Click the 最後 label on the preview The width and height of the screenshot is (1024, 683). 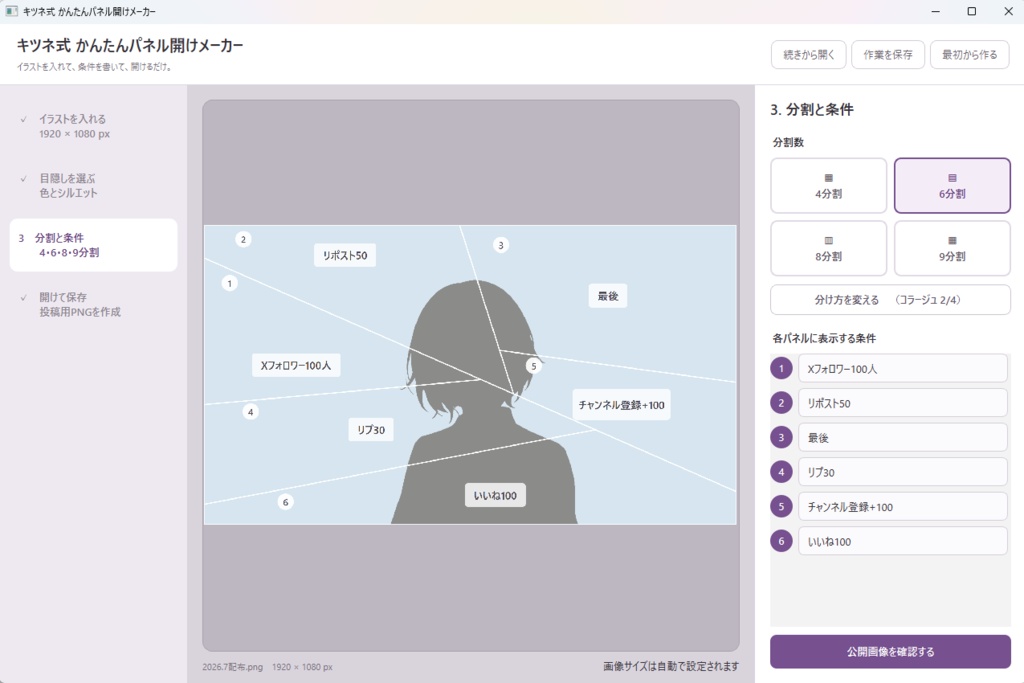[608, 296]
